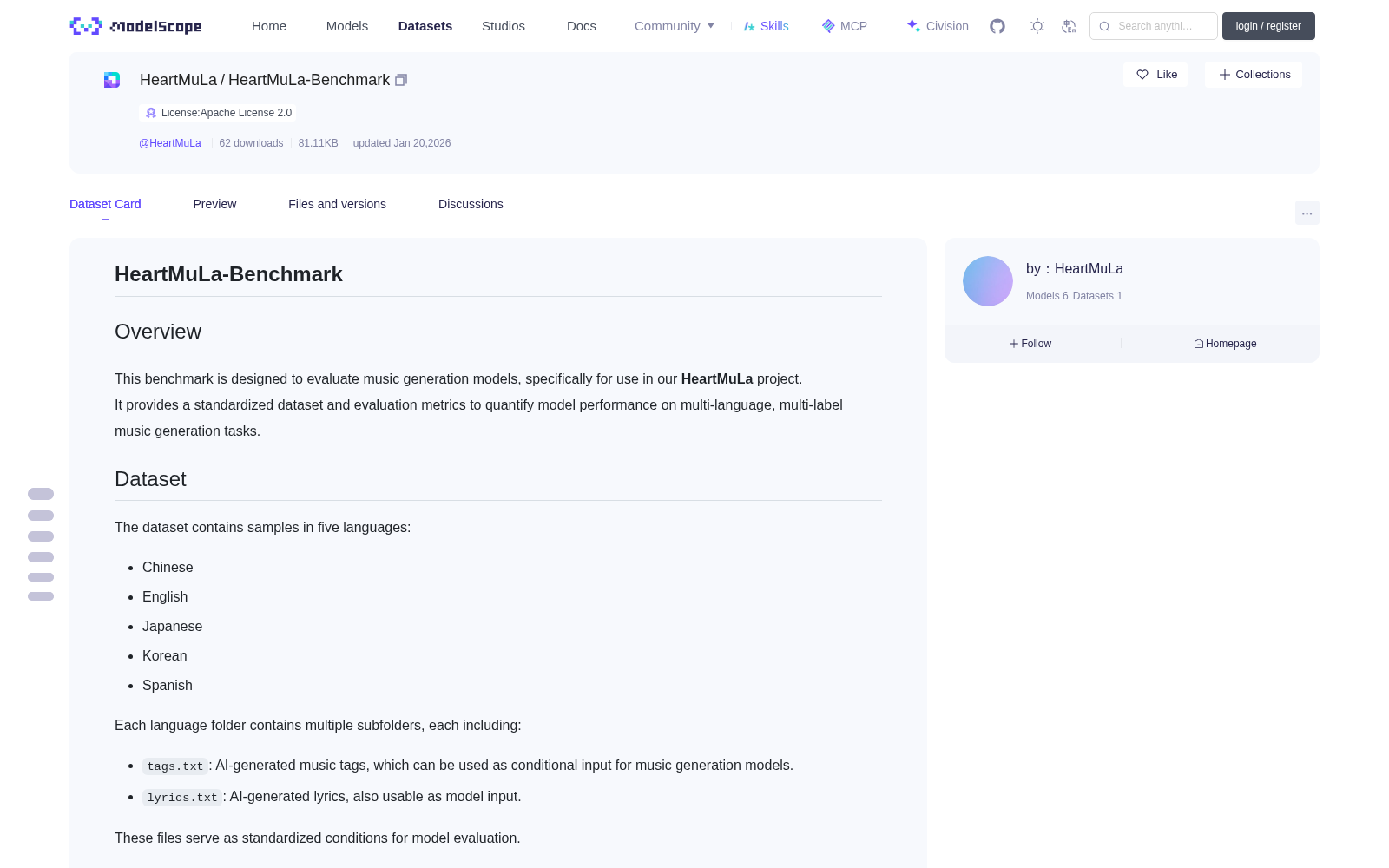The image size is (1389, 868).
Task: Click the 'Korean' list item
Action: [165, 656]
